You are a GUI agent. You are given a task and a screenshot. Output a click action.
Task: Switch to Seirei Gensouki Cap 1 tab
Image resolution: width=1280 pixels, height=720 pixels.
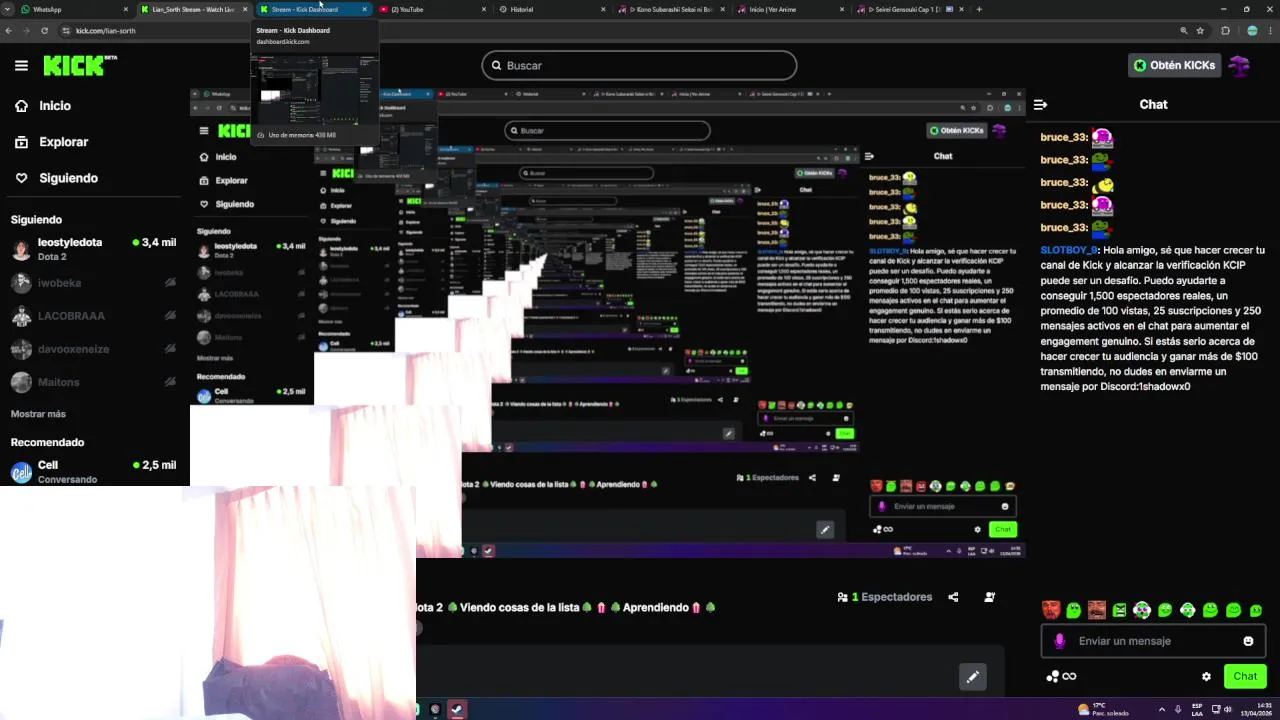click(x=912, y=9)
